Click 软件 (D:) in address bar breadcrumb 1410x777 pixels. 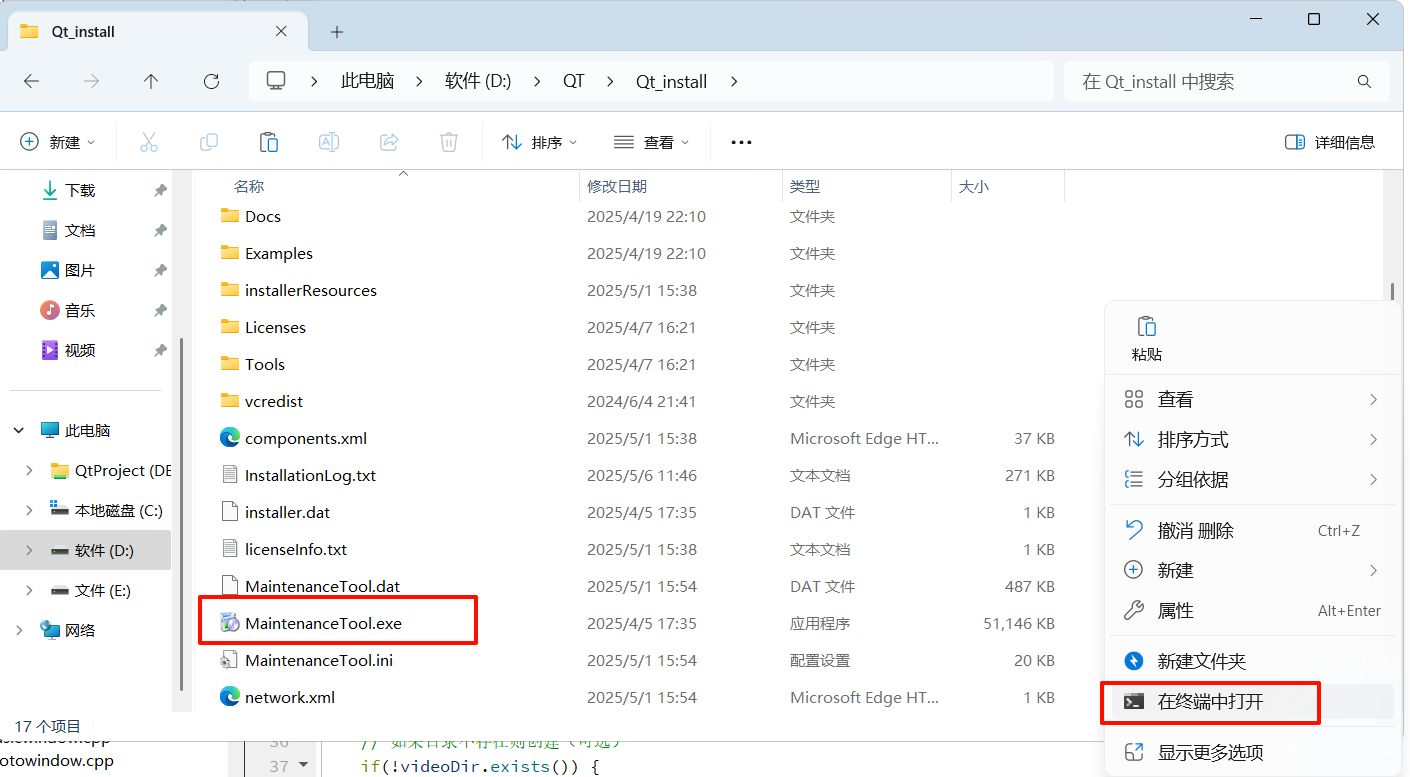(x=478, y=81)
